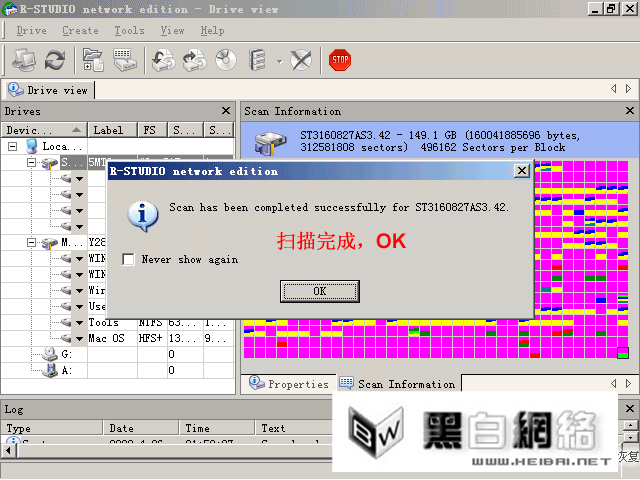
Task: Click the Date column header in Log
Action: point(141,428)
